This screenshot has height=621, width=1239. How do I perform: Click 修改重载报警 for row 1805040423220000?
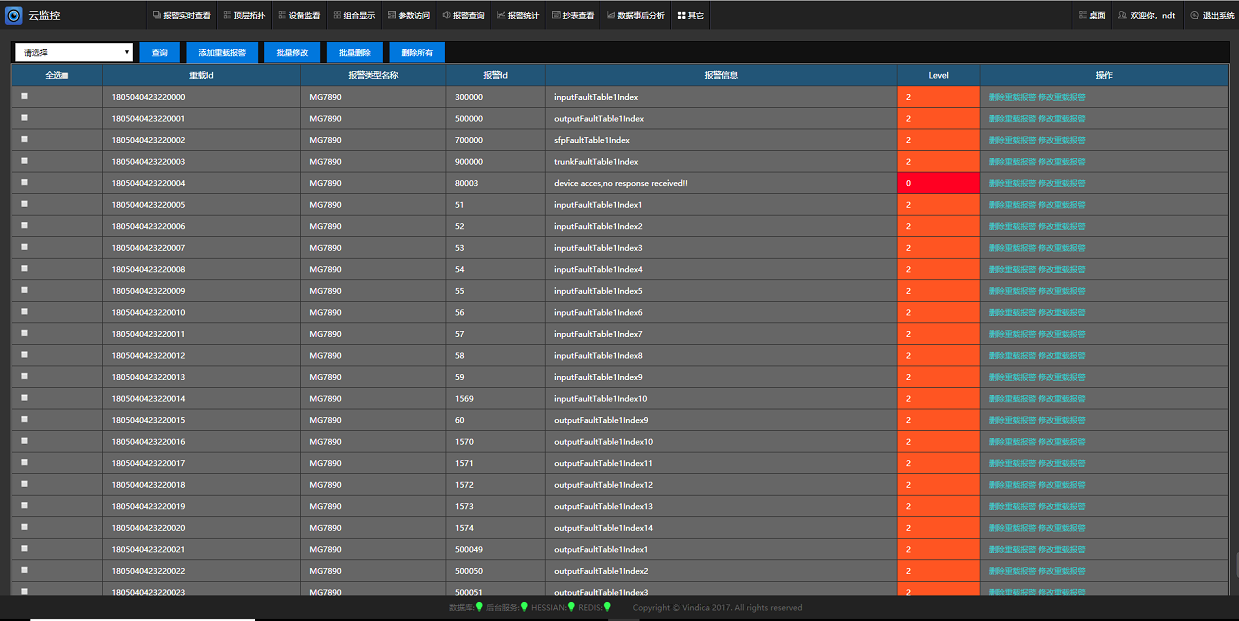coord(1062,97)
